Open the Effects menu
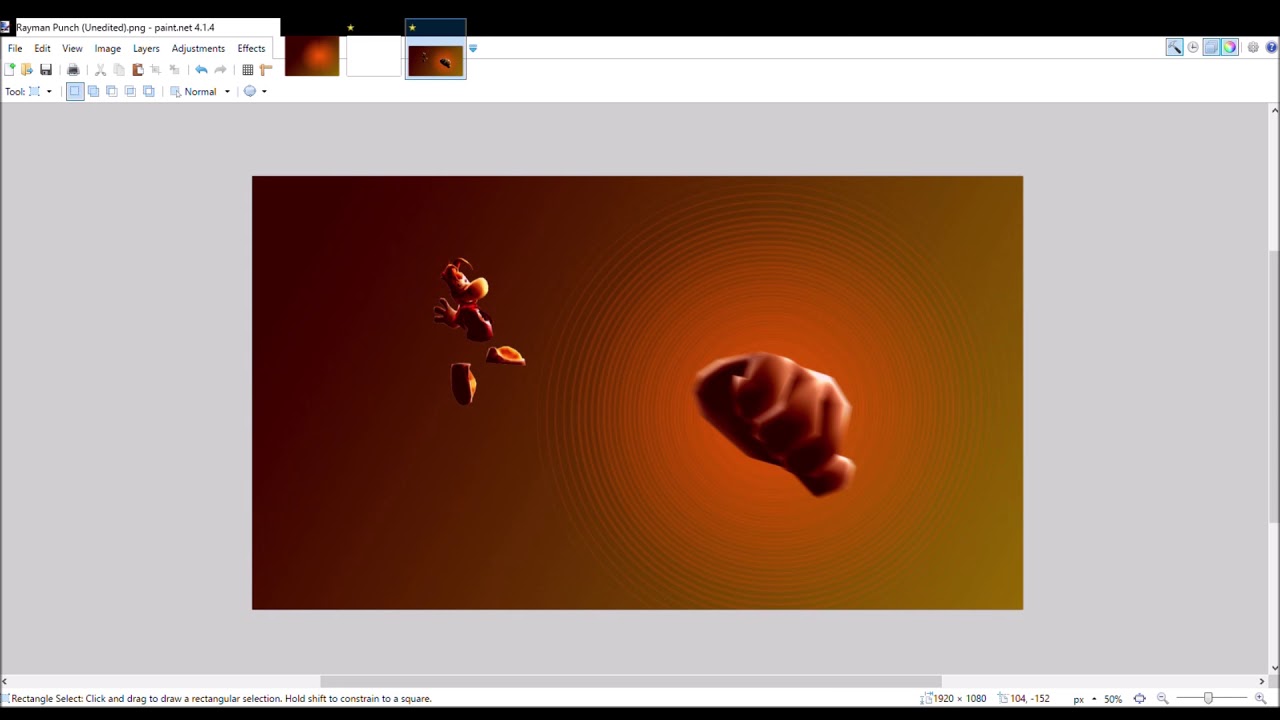 coord(251,48)
